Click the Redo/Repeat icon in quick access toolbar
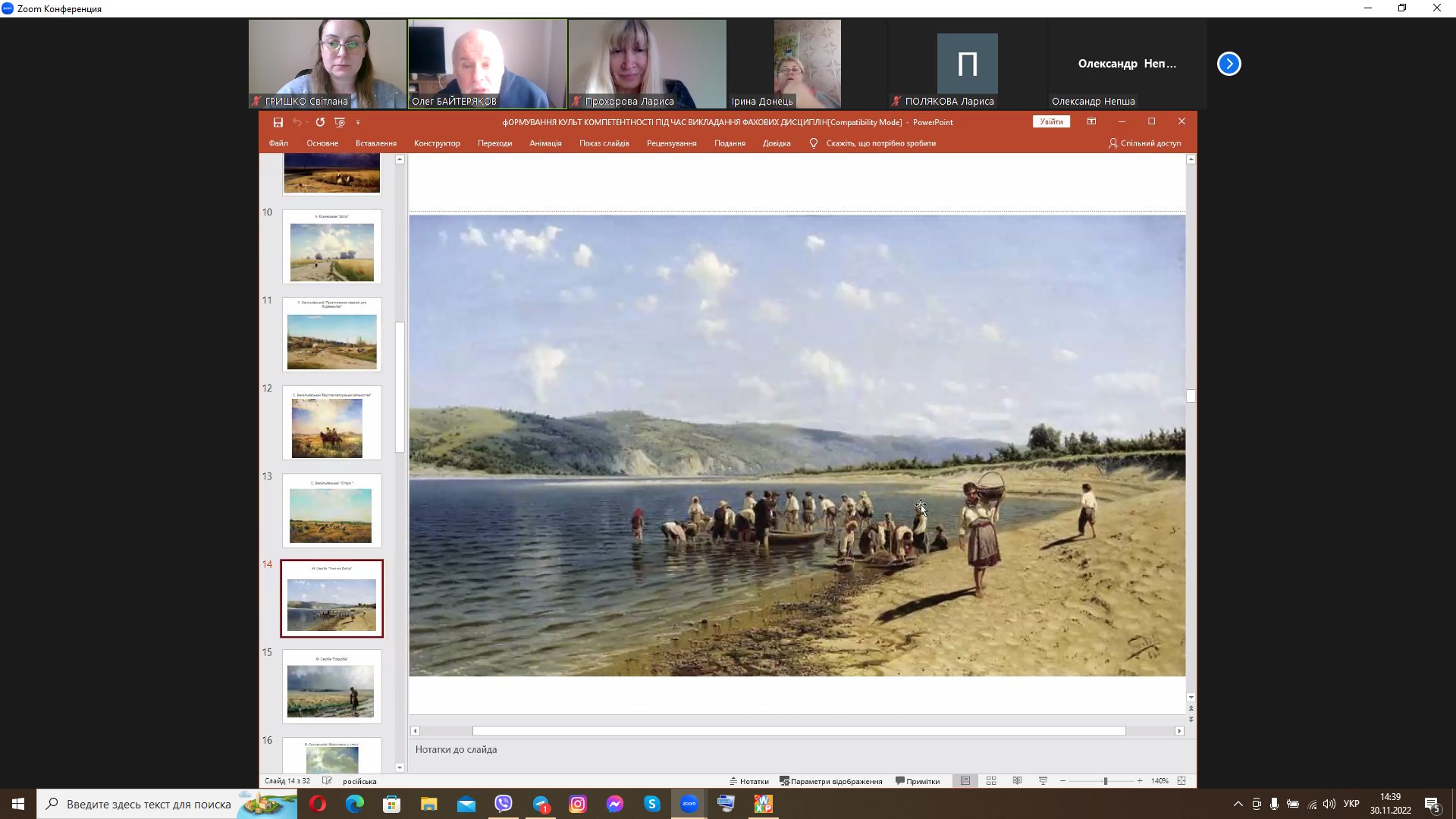This screenshot has width=1456, height=819. point(320,122)
